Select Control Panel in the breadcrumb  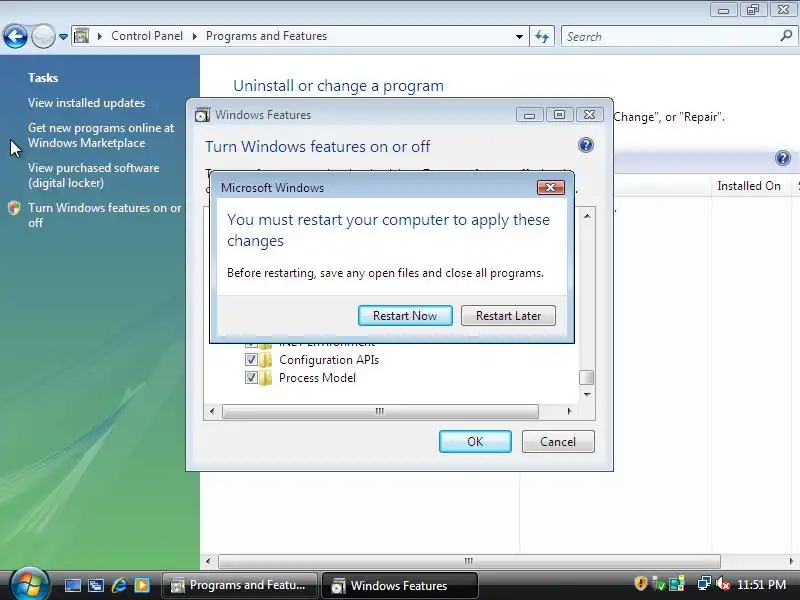tap(147, 36)
